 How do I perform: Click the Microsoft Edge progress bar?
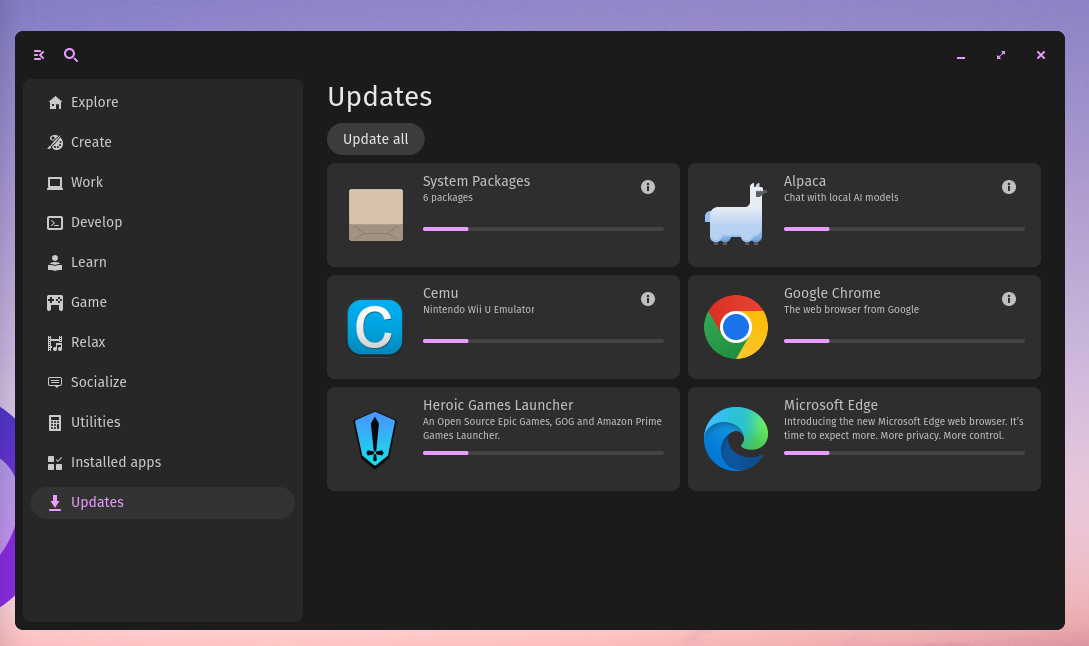(x=904, y=453)
